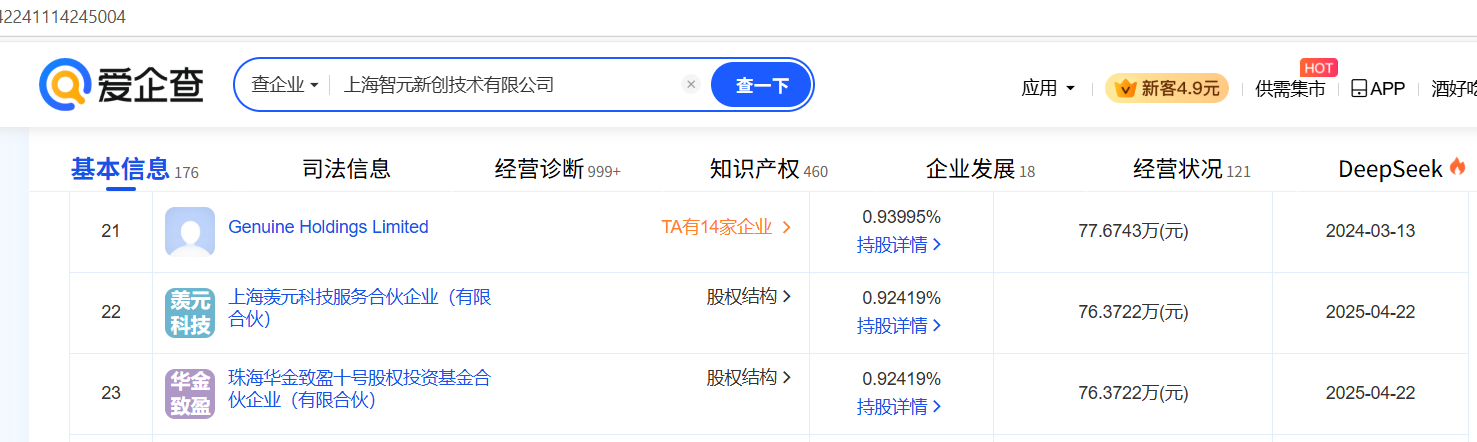This screenshot has height=442, width=1477.
Task: Switch to the 知识产权 tab
Action: [769, 169]
